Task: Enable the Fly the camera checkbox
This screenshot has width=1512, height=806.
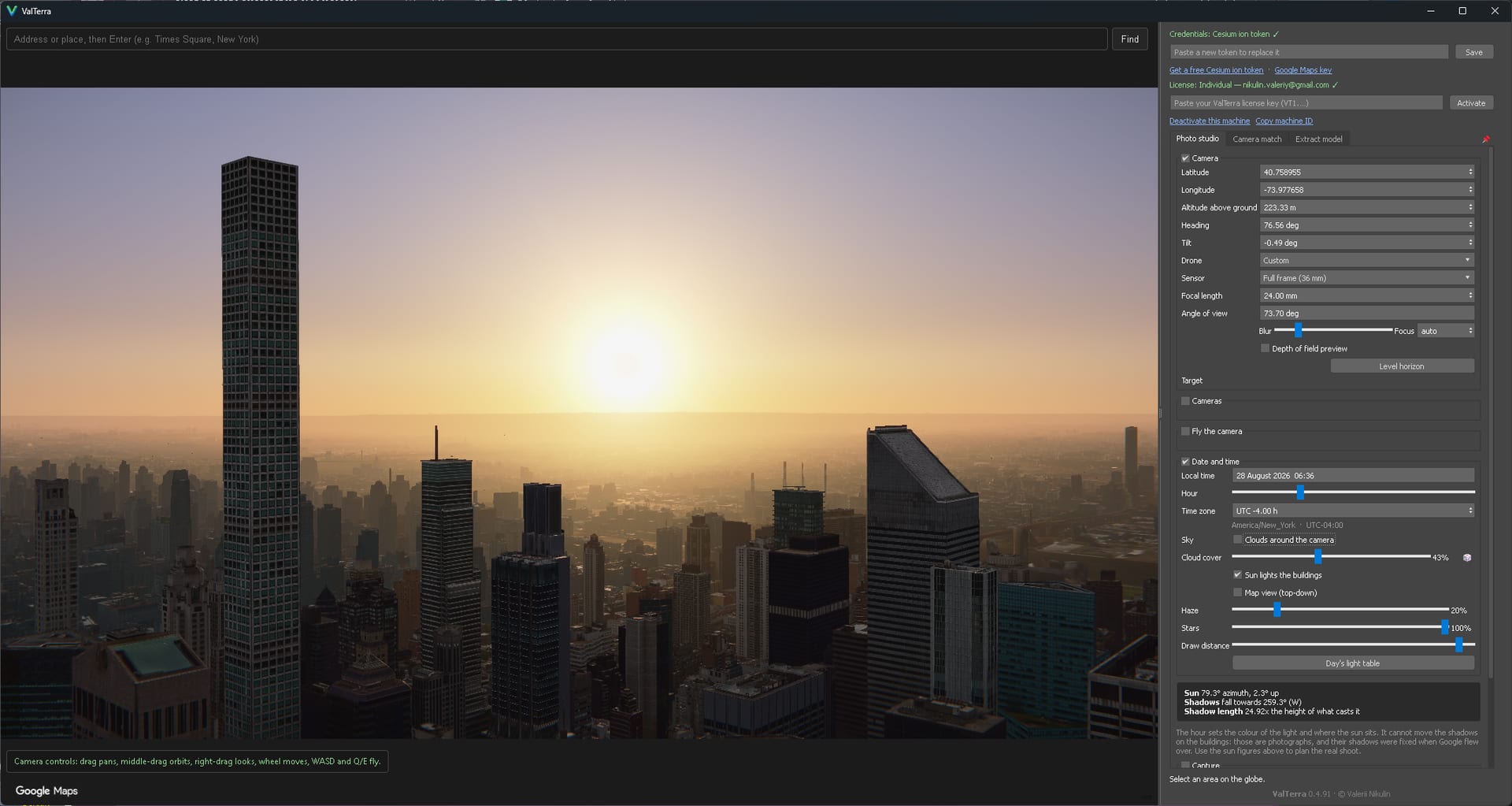Action: tap(1185, 431)
